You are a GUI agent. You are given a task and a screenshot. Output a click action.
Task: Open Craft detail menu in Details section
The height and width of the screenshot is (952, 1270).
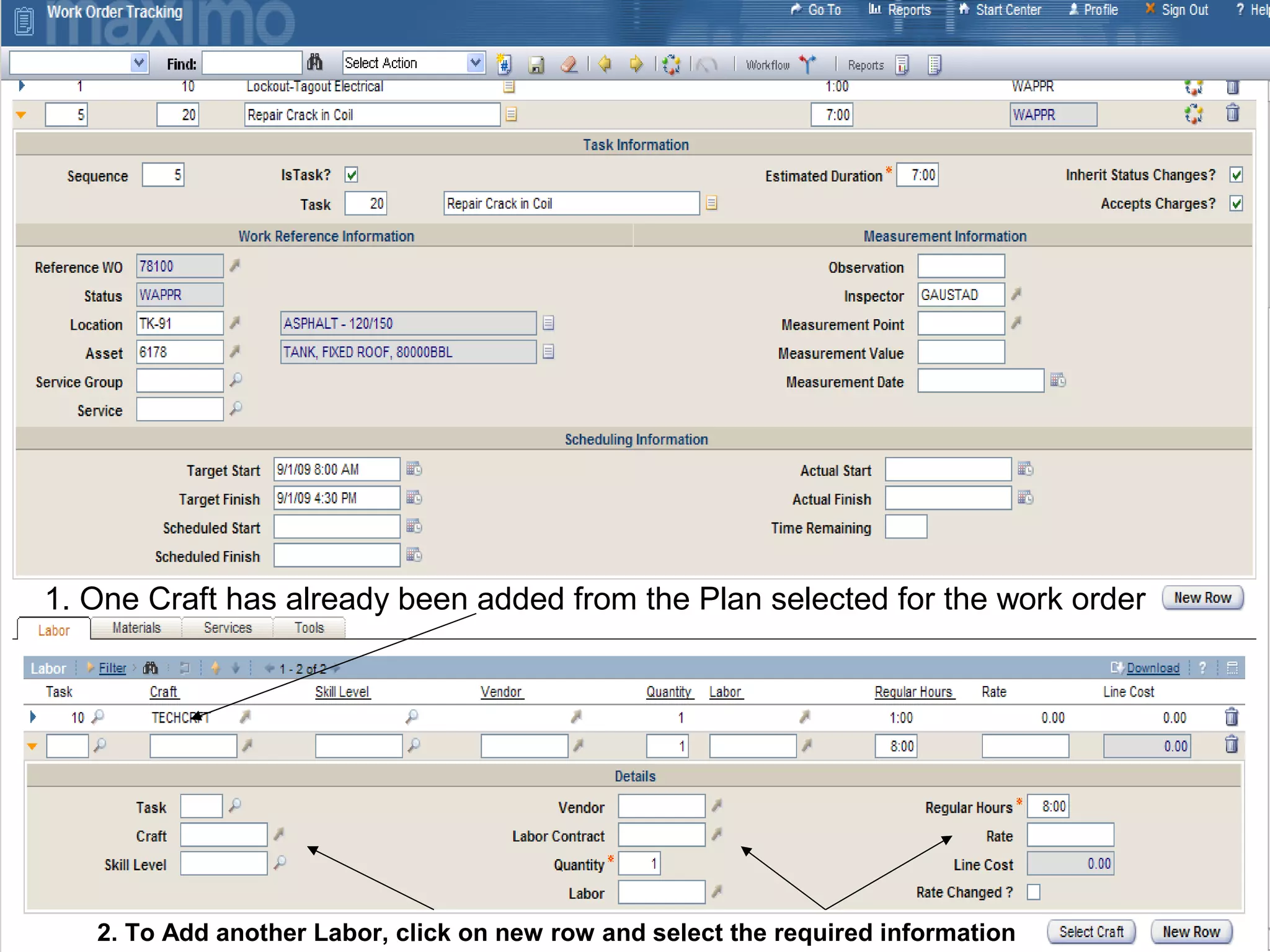pos(279,834)
